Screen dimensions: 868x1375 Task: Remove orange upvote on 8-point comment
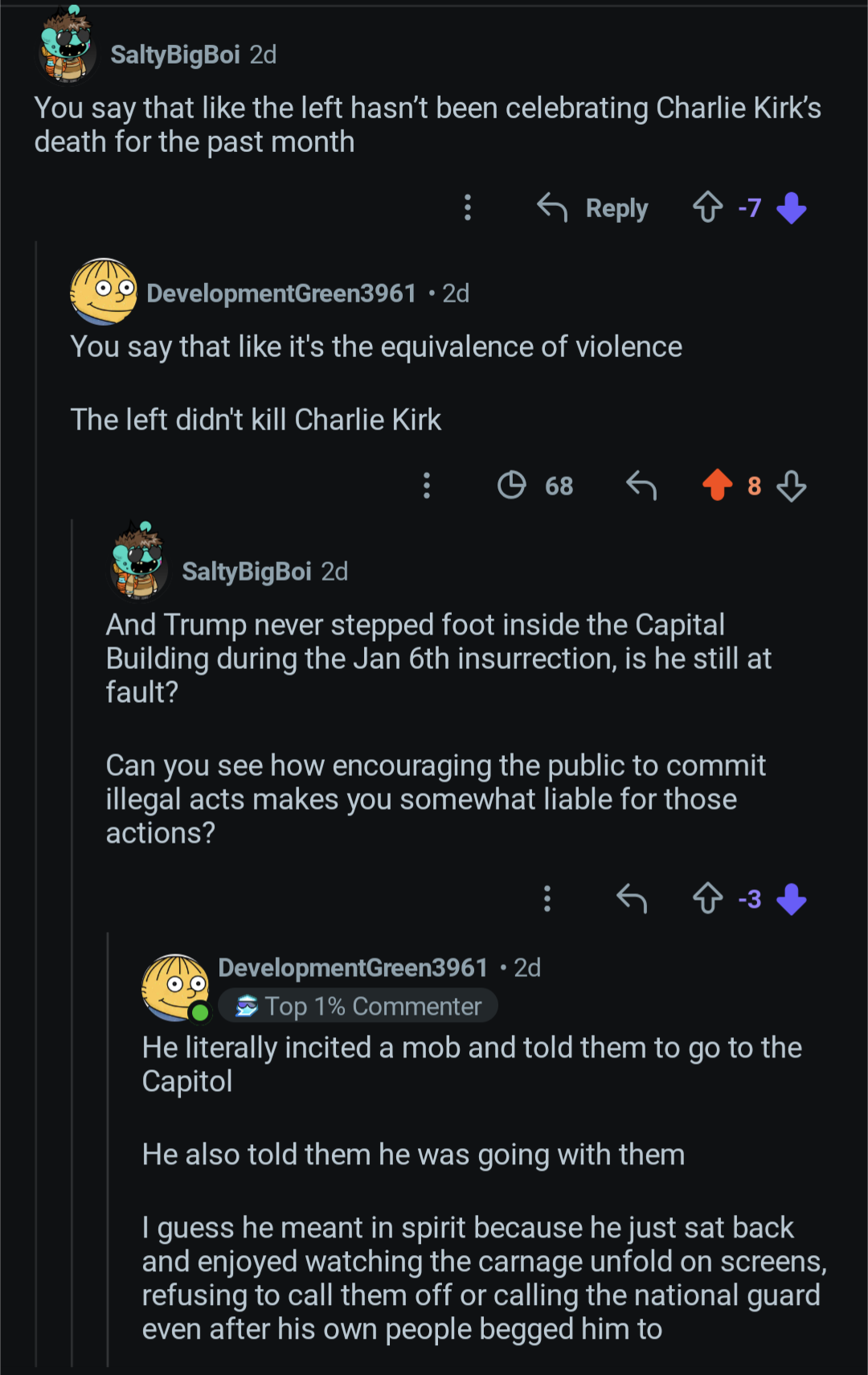click(x=717, y=485)
